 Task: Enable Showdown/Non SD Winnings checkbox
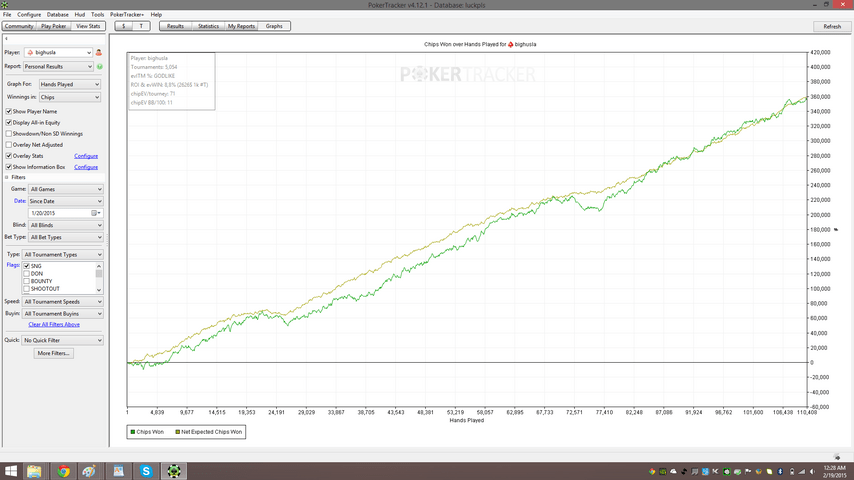9,133
